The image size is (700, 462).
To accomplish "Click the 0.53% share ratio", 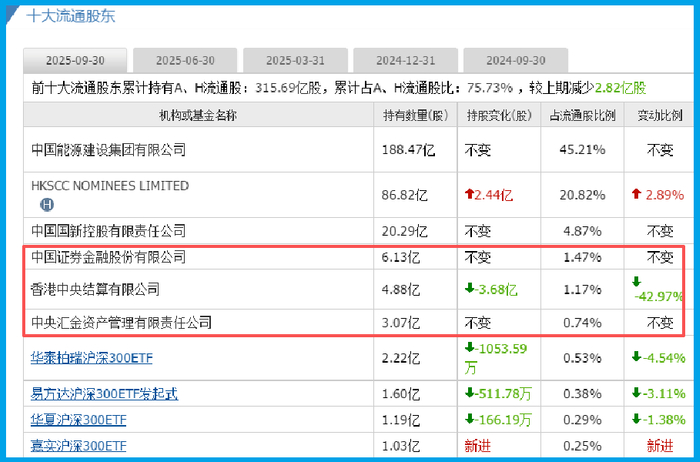I will tap(582, 358).
